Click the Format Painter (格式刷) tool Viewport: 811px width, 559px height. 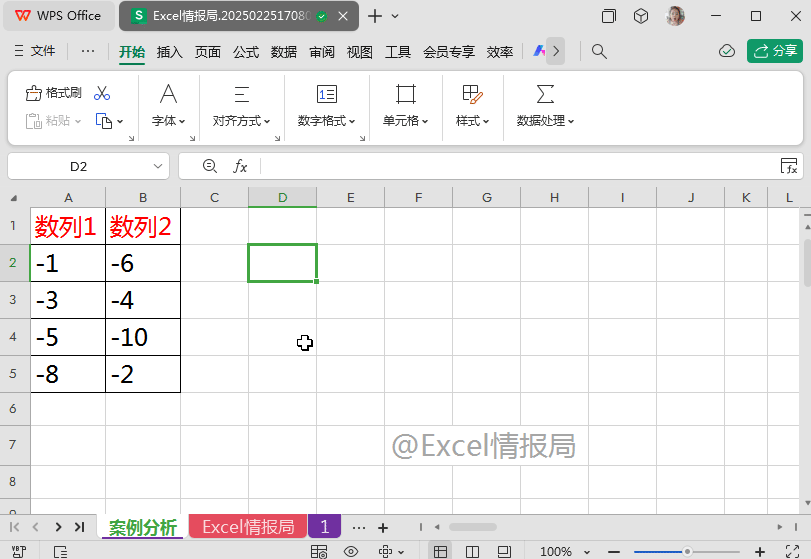(54, 93)
